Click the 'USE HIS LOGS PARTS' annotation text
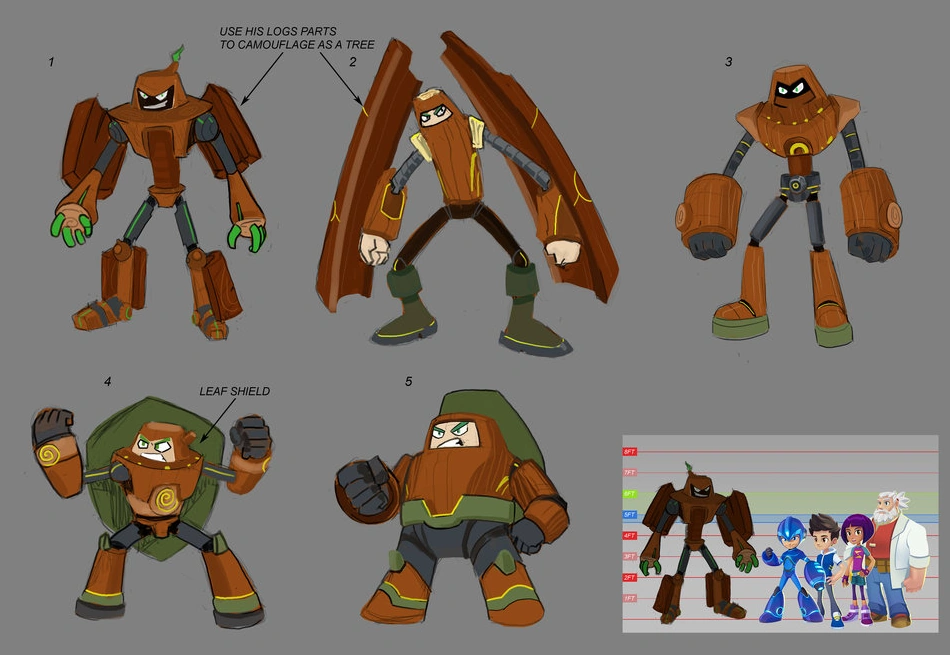Screen dimensions: 950x655 [277, 31]
